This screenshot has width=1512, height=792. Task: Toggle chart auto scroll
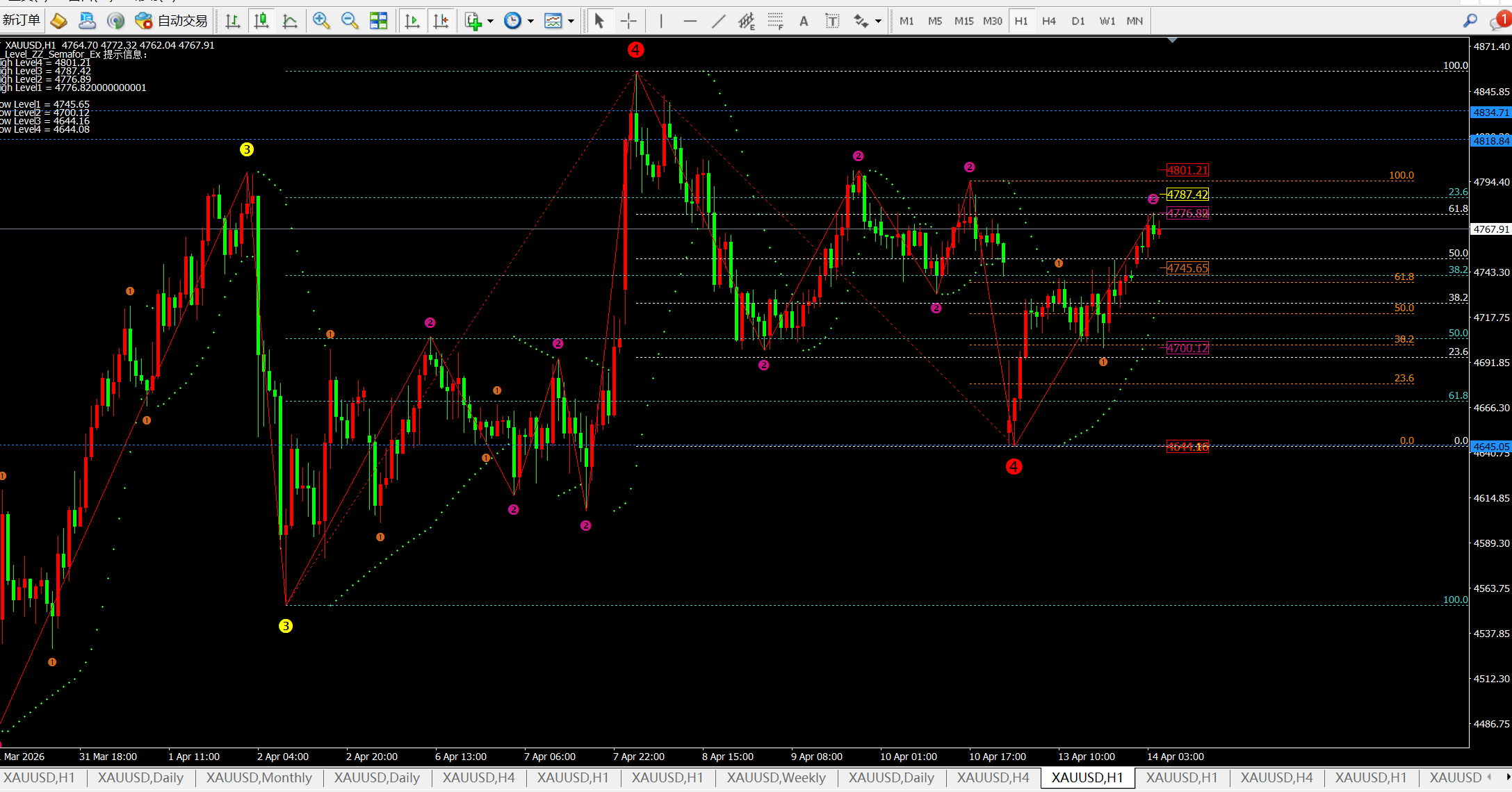[x=412, y=22]
